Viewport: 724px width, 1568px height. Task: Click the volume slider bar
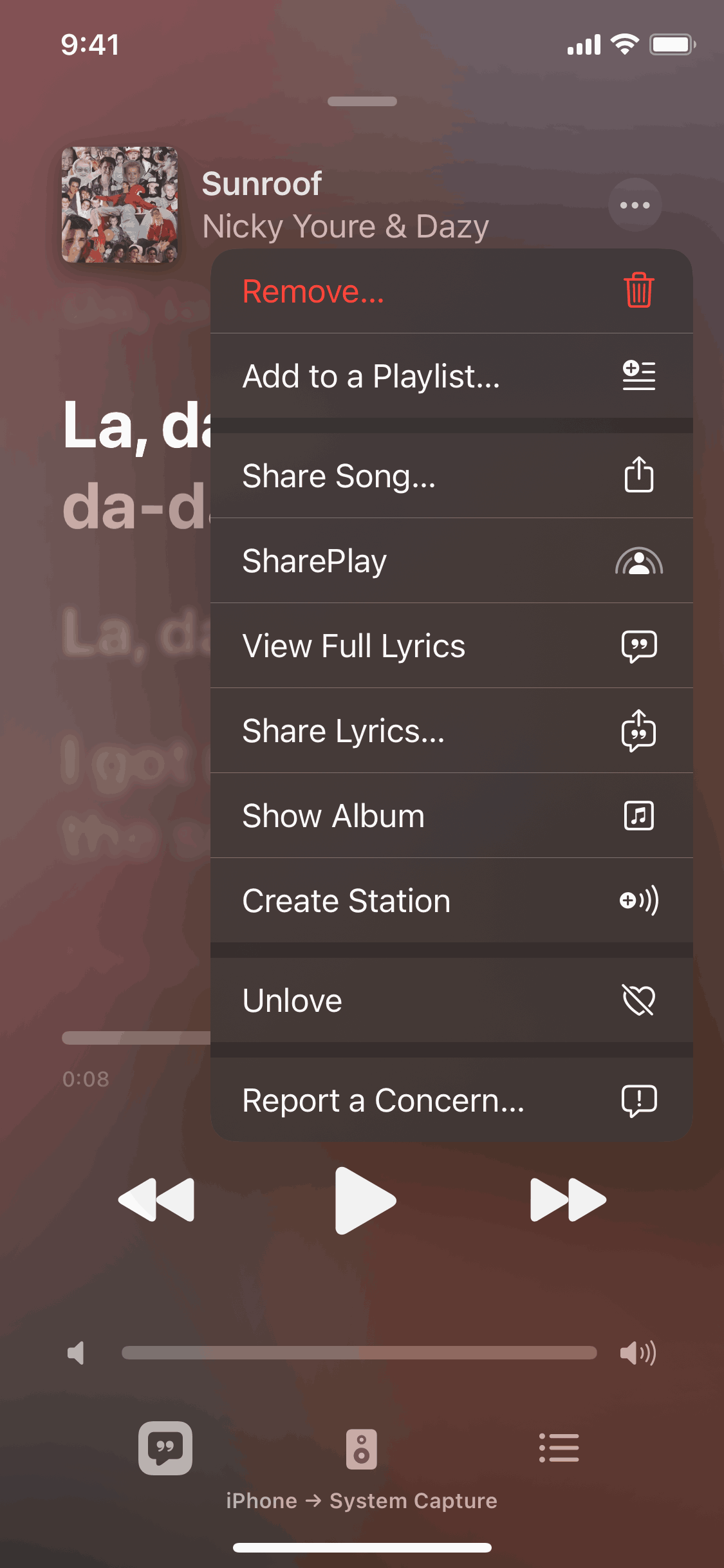coord(359,1352)
